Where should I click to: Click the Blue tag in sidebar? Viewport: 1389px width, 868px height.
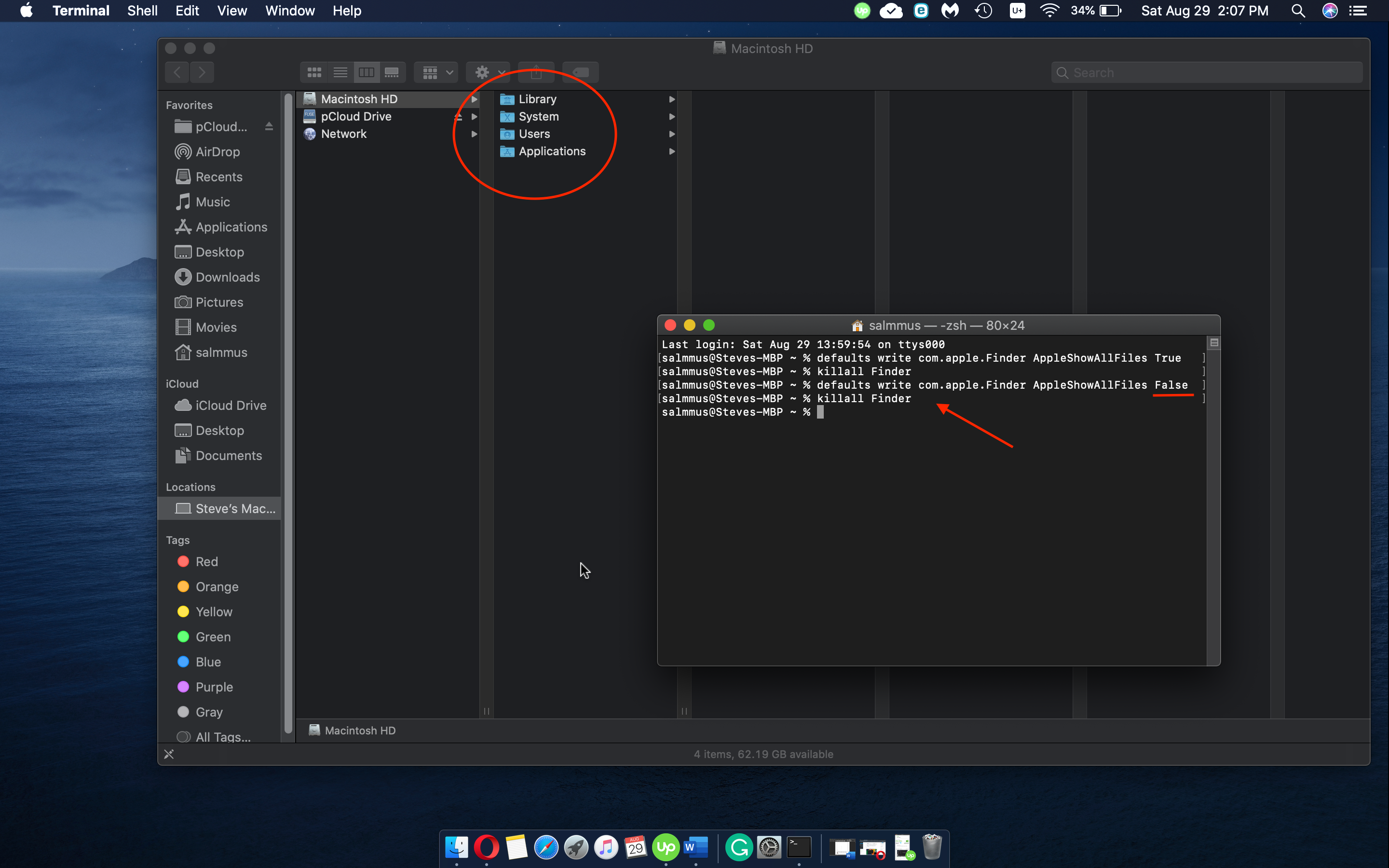point(208,661)
